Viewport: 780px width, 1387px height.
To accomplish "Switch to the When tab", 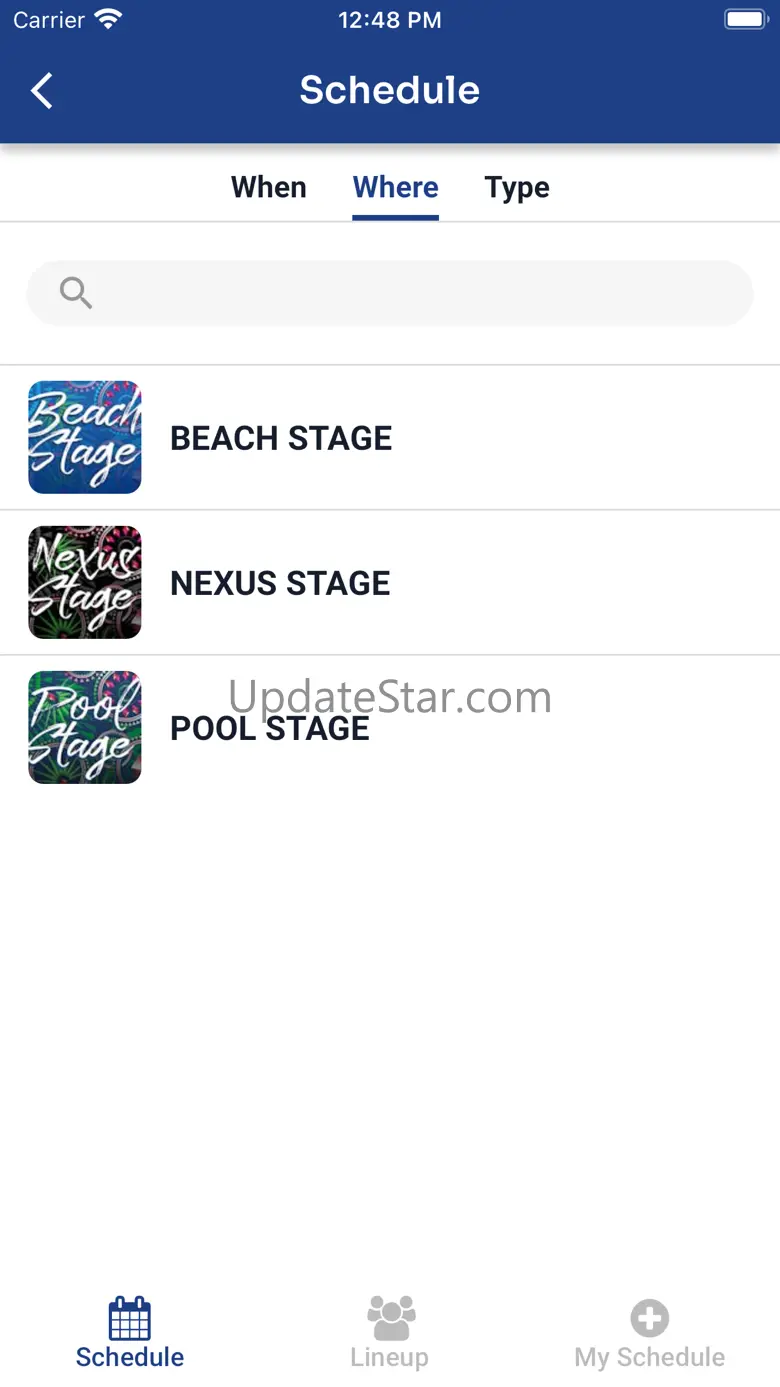I will (x=268, y=188).
